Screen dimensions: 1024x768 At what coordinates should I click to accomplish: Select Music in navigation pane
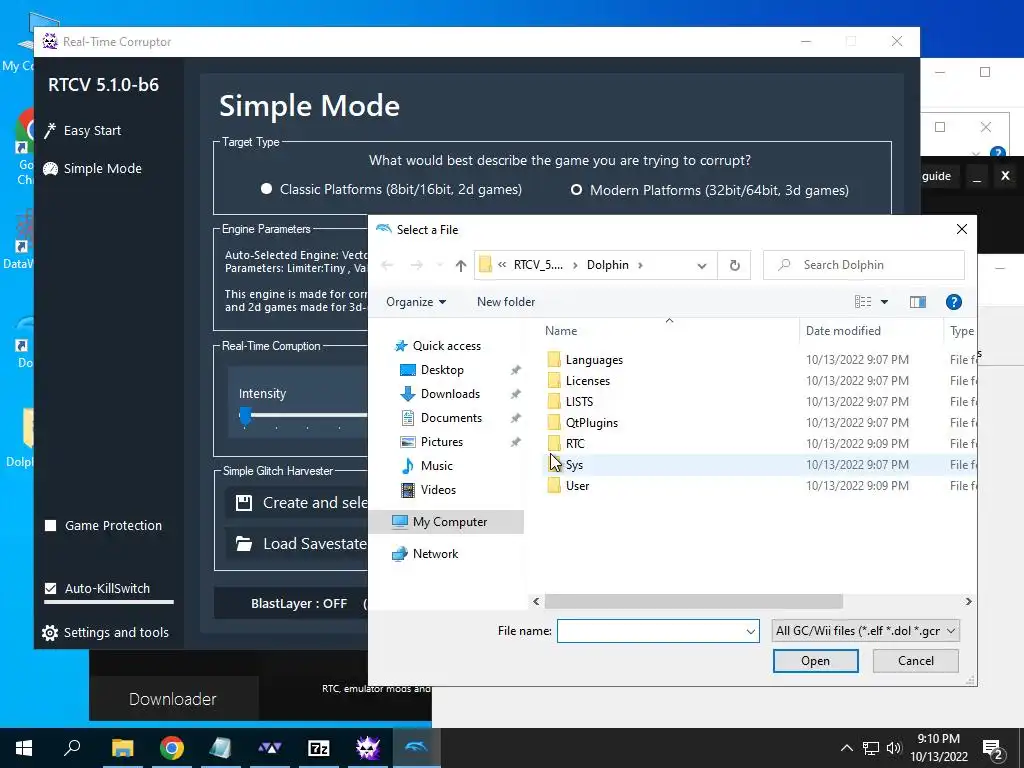[436, 466]
